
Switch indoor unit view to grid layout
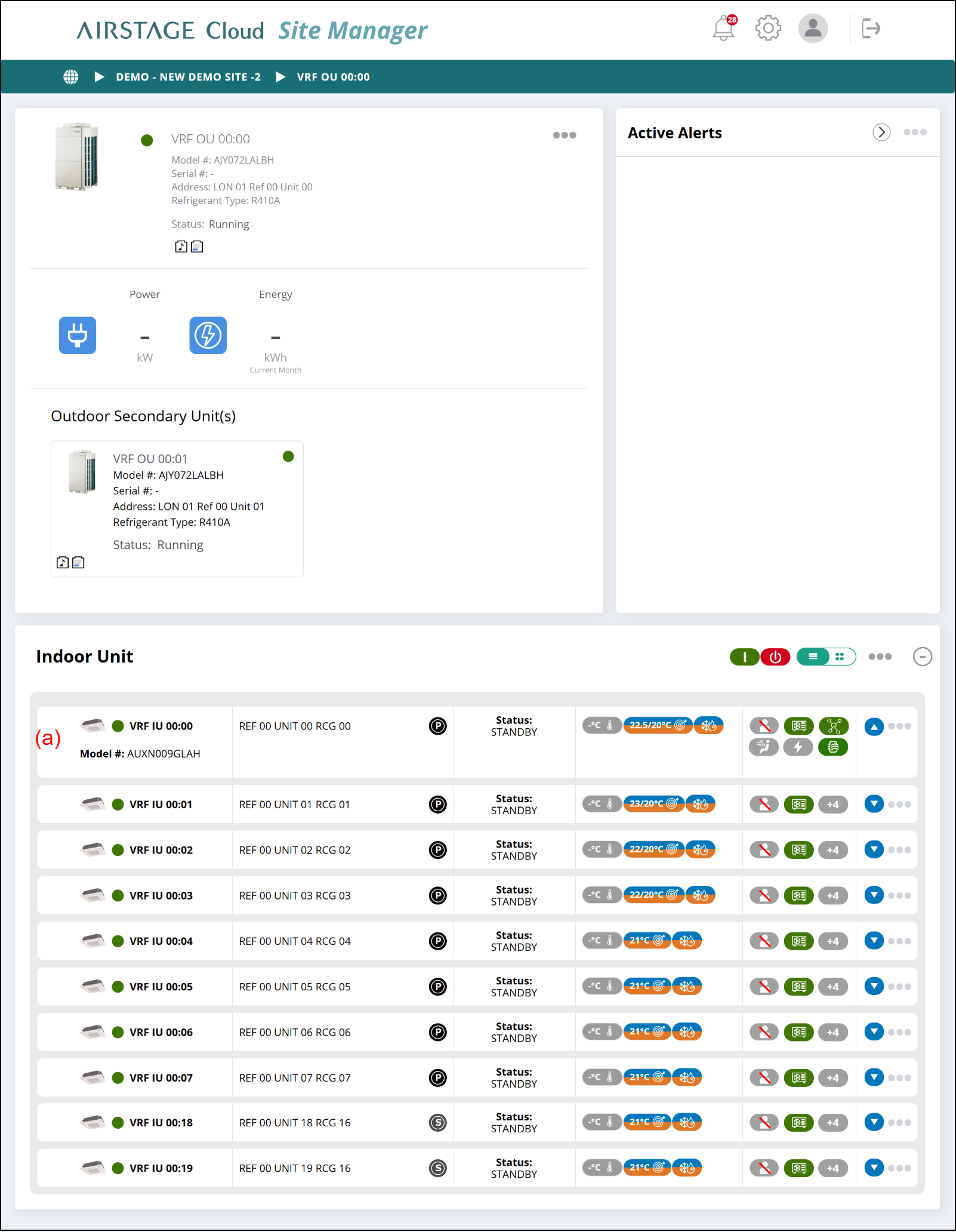click(x=840, y=657)
